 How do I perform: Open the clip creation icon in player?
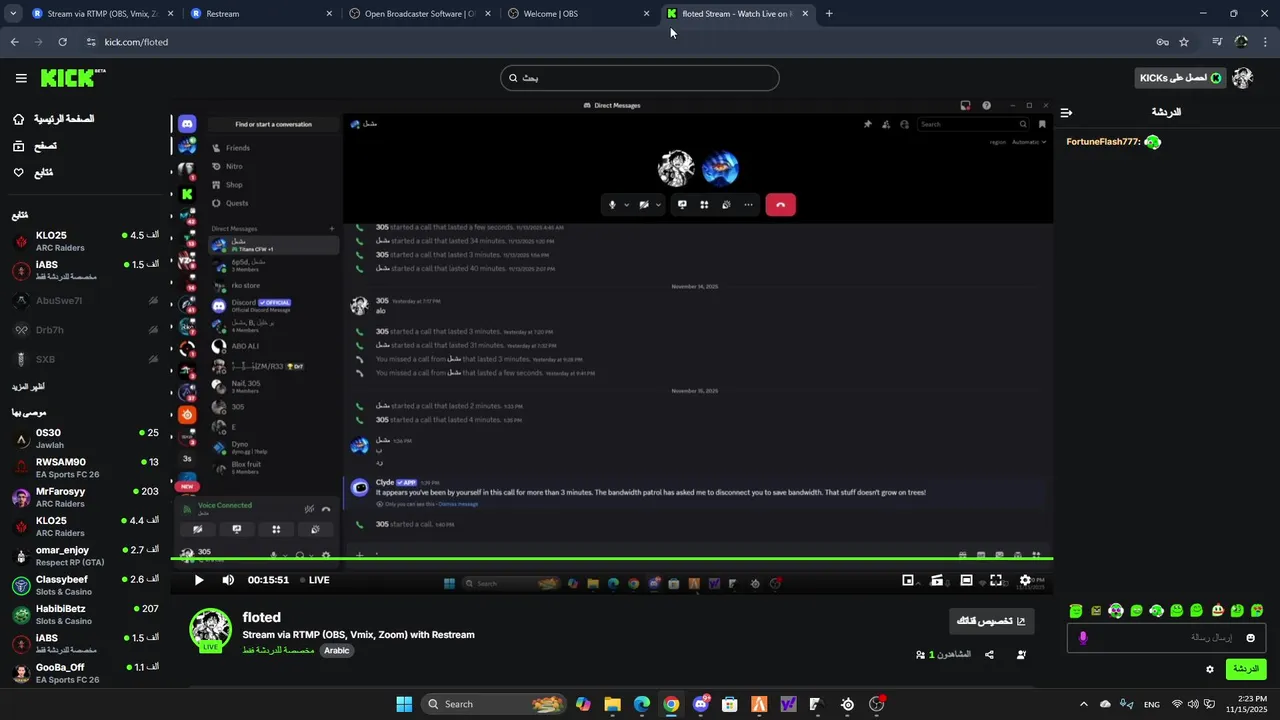[937, 580]
